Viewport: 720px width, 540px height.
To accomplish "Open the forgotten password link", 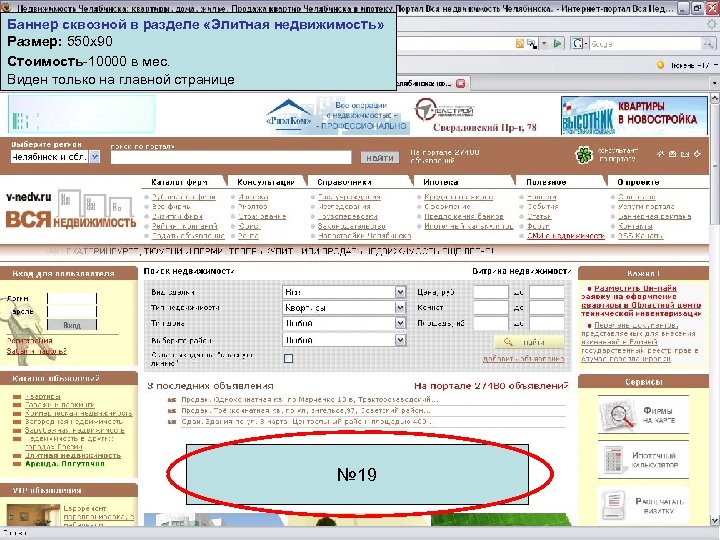I will (x=37, y=351).
